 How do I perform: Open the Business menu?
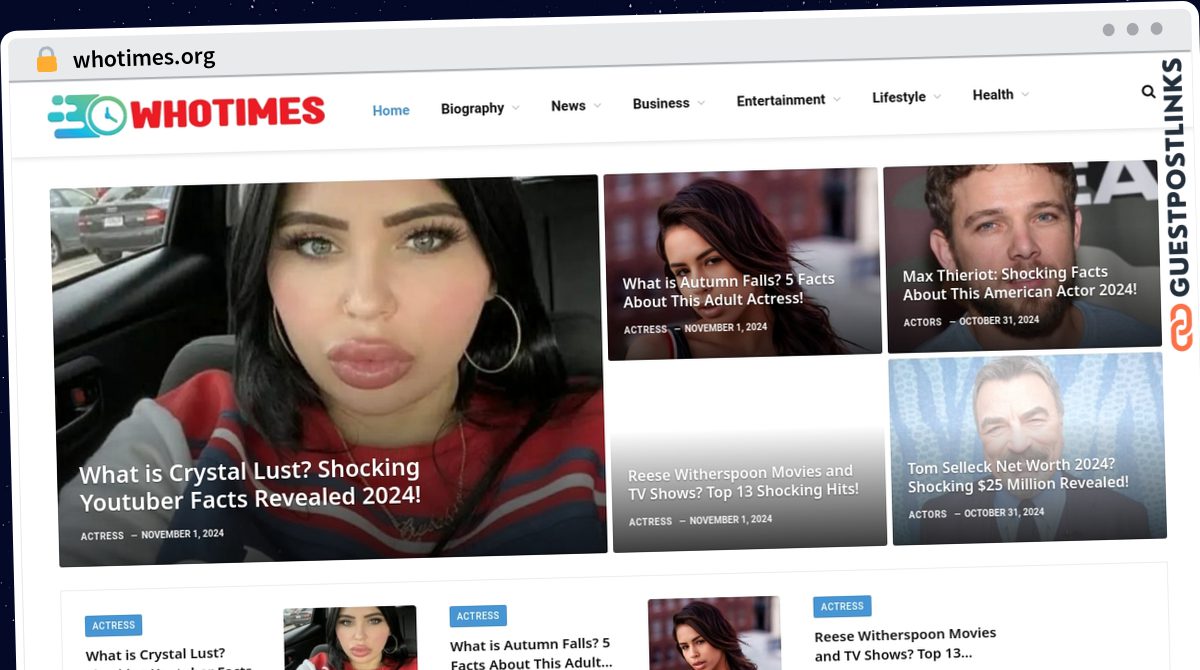tap(661, 103)
